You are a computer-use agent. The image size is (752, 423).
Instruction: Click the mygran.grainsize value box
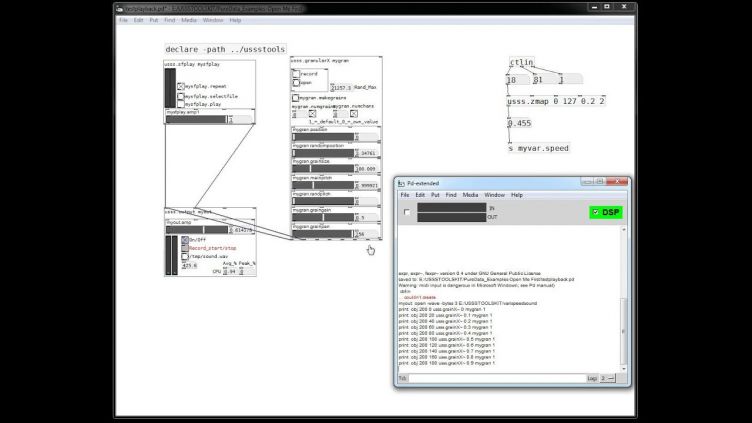pyautogui.click(x=367, y=169)
